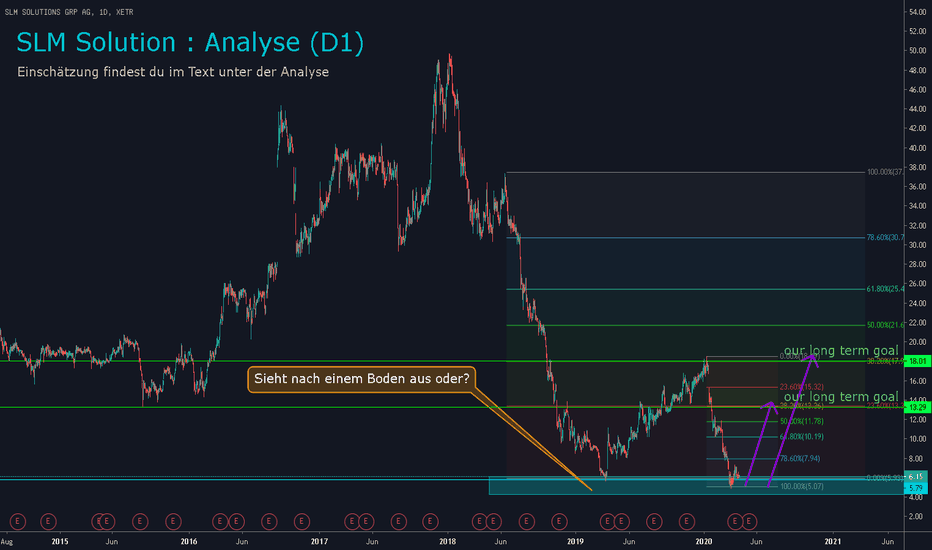The image size is (932, 550).
Task: Click the leftmost earnings E marker
Action: [x=17, y=521]
